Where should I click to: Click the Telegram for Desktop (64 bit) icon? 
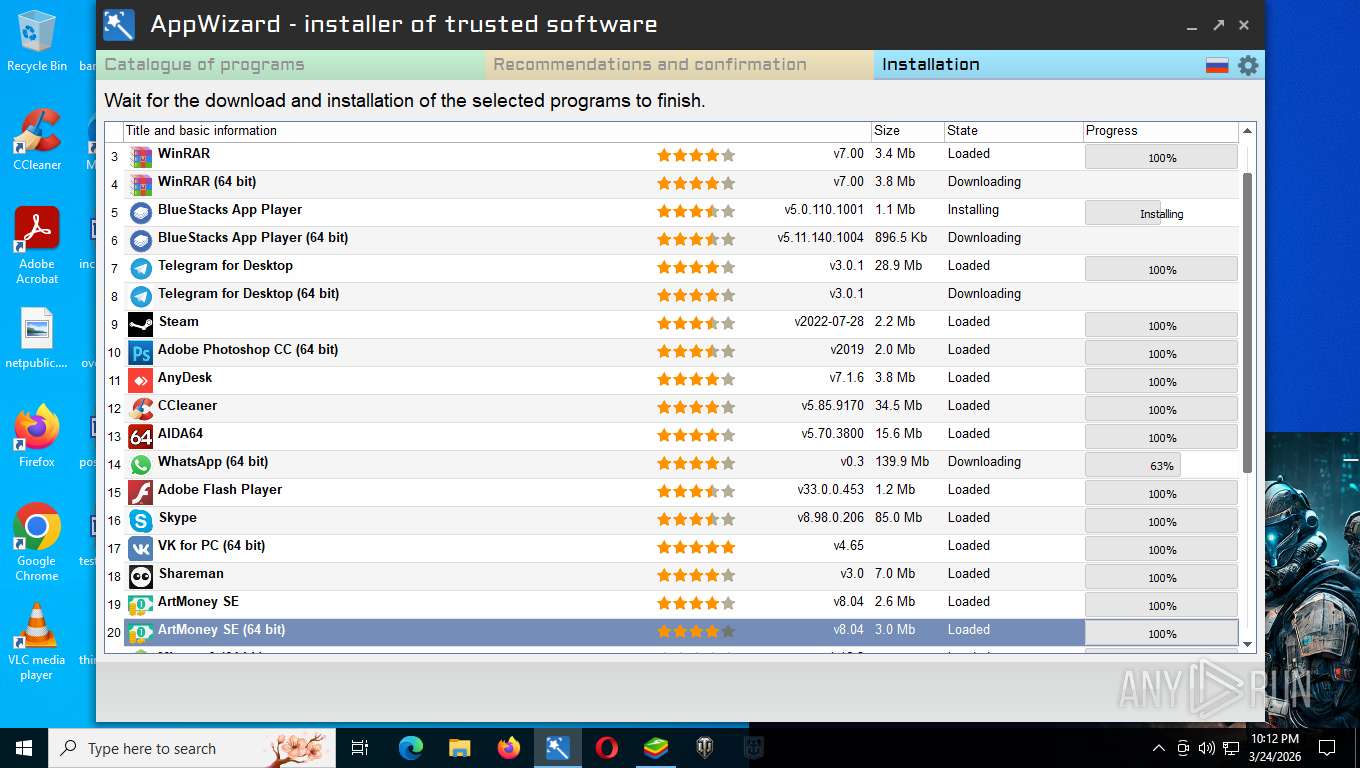click(141, 297)
